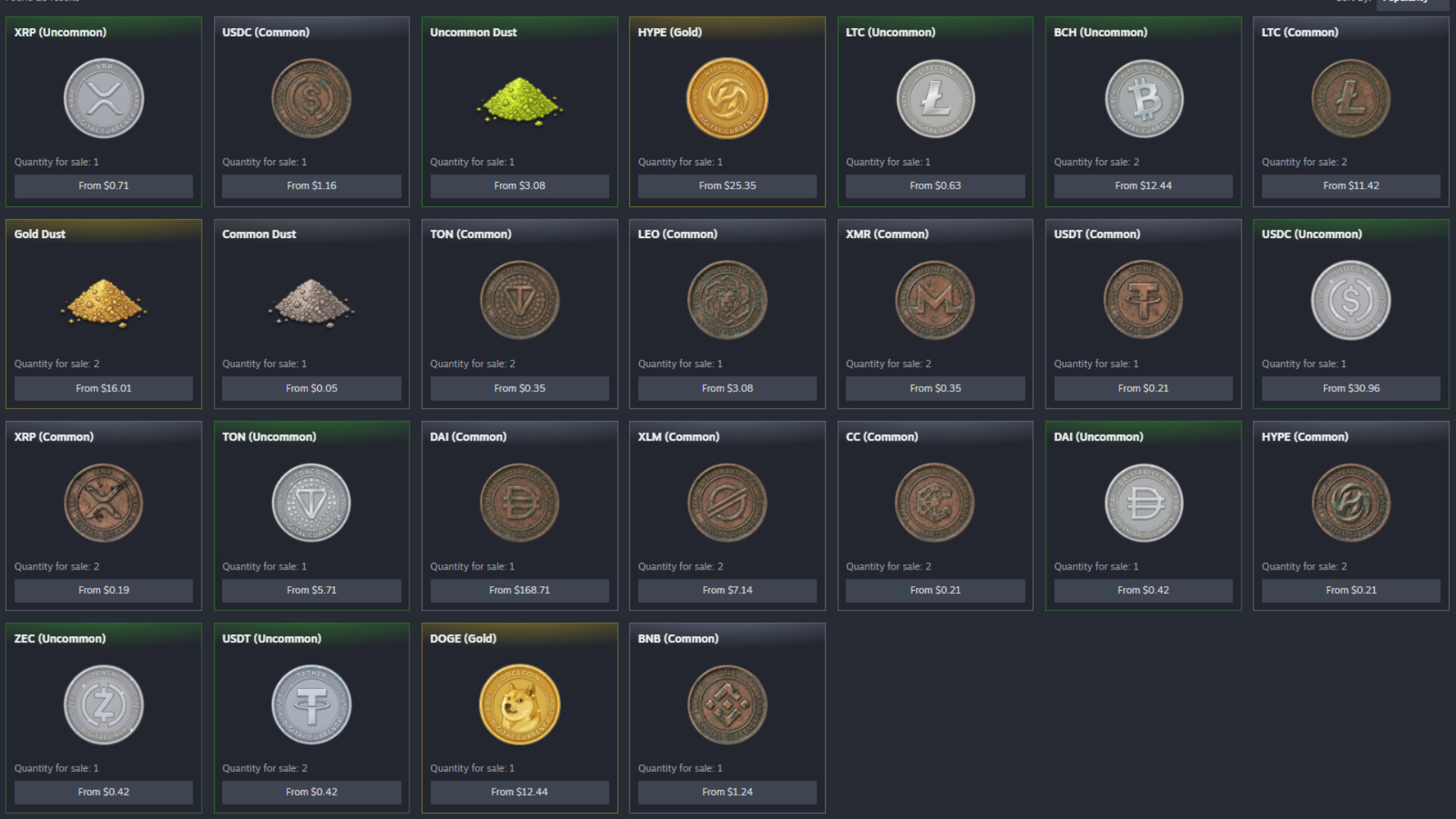
Task: Select From $0.42 on the USDT (Uncommon) card
Action: (x=312, y=792)
